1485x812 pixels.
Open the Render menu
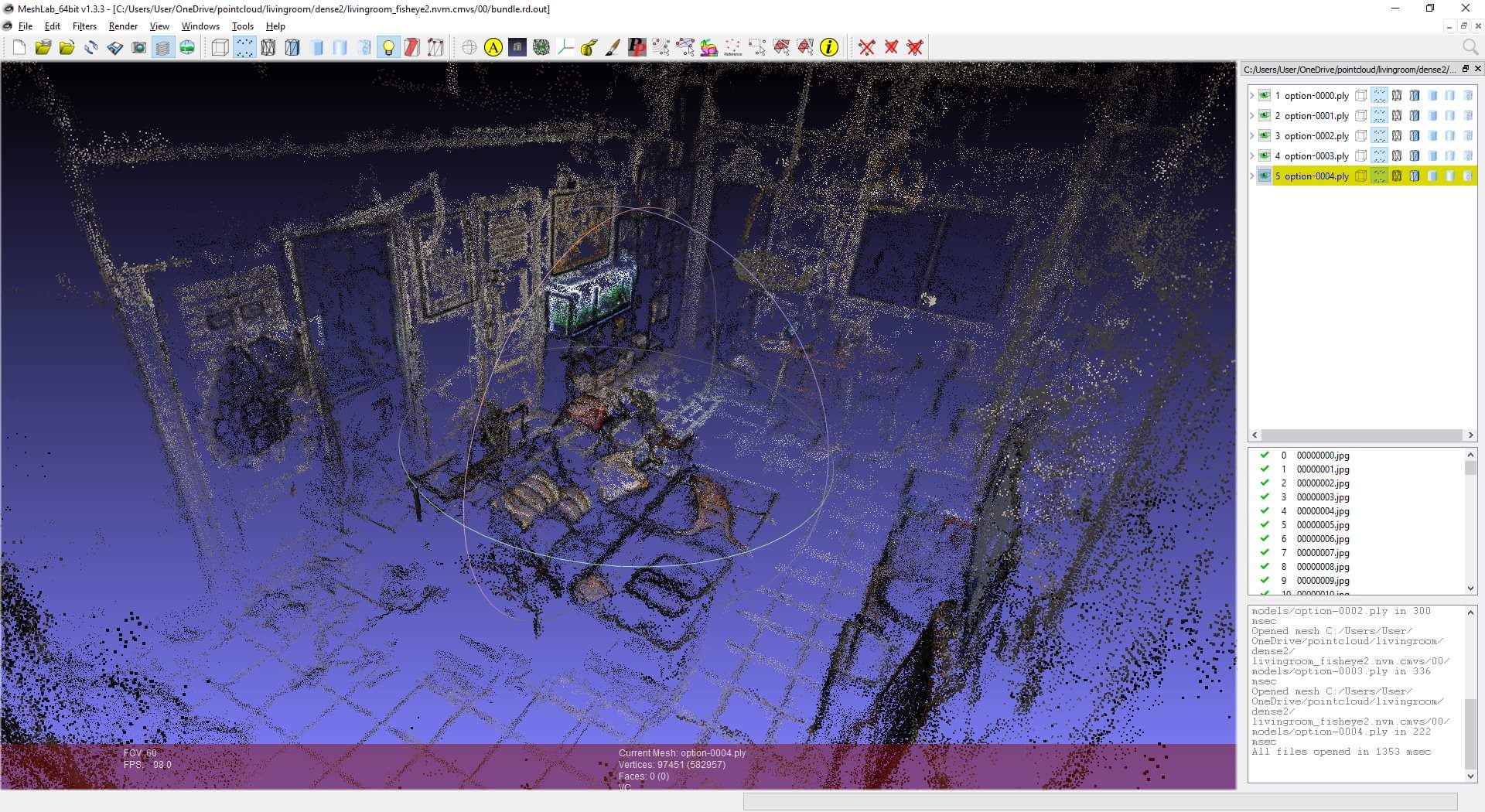(123, 26)
